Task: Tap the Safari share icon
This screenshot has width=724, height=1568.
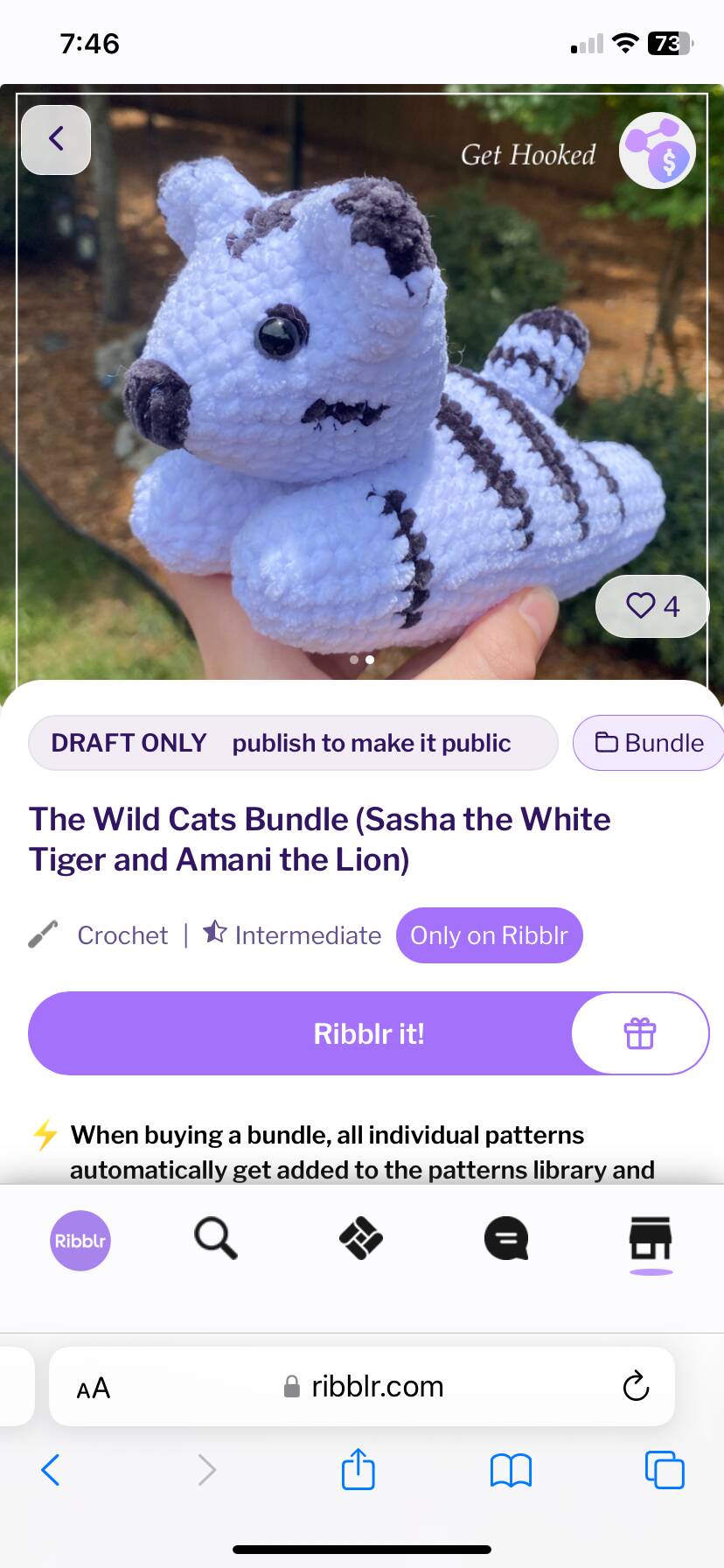Action: [359, 1468]
